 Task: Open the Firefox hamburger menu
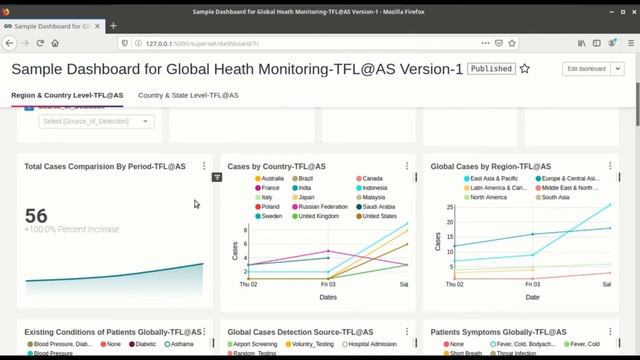coord(631,43)
